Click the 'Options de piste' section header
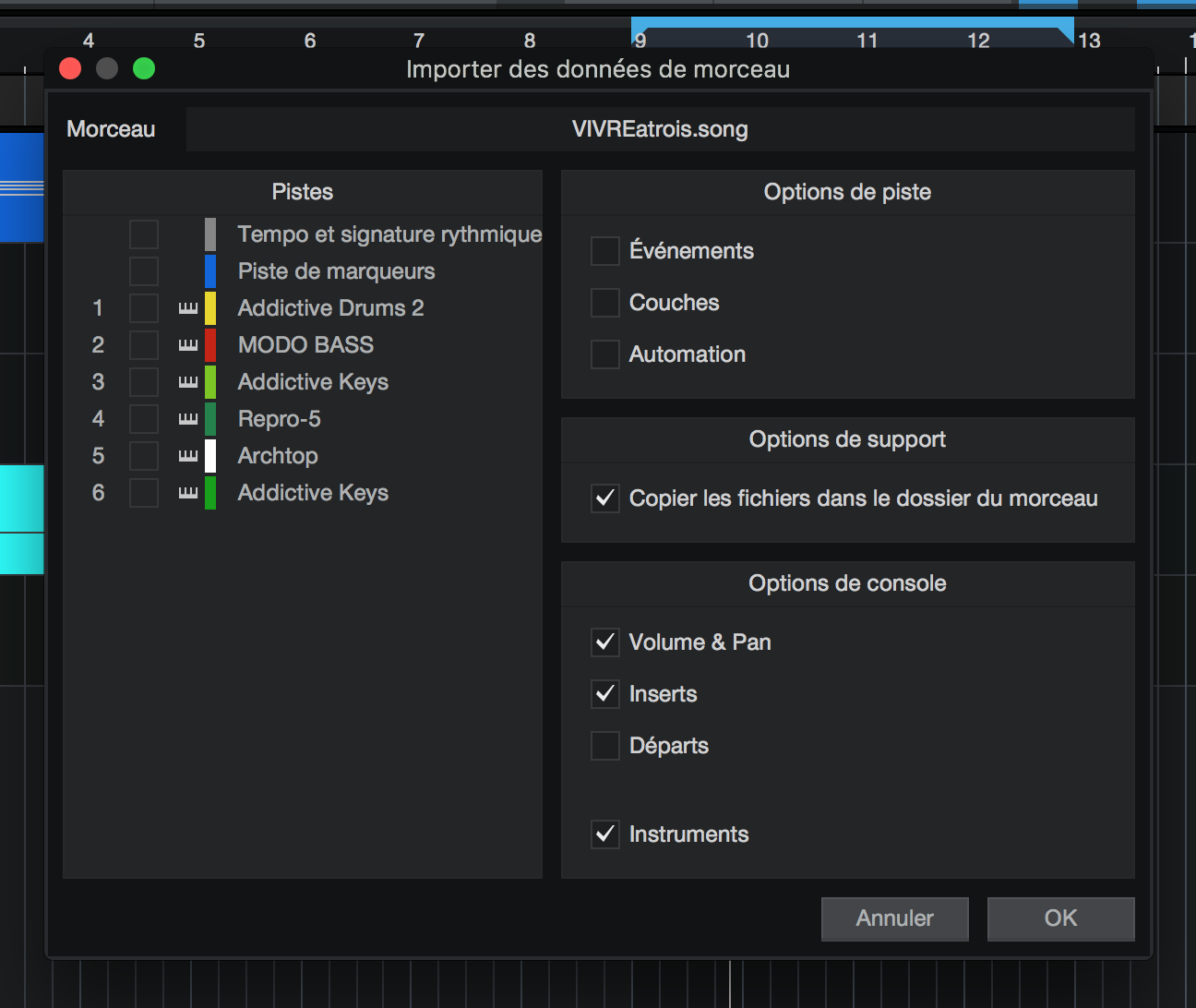 click(847, 192)
